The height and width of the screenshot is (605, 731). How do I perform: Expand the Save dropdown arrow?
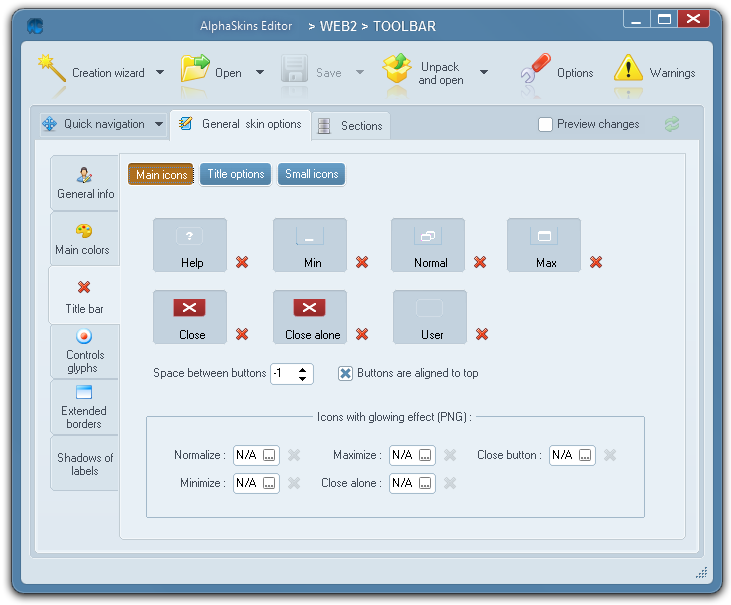tap(359, 72)
